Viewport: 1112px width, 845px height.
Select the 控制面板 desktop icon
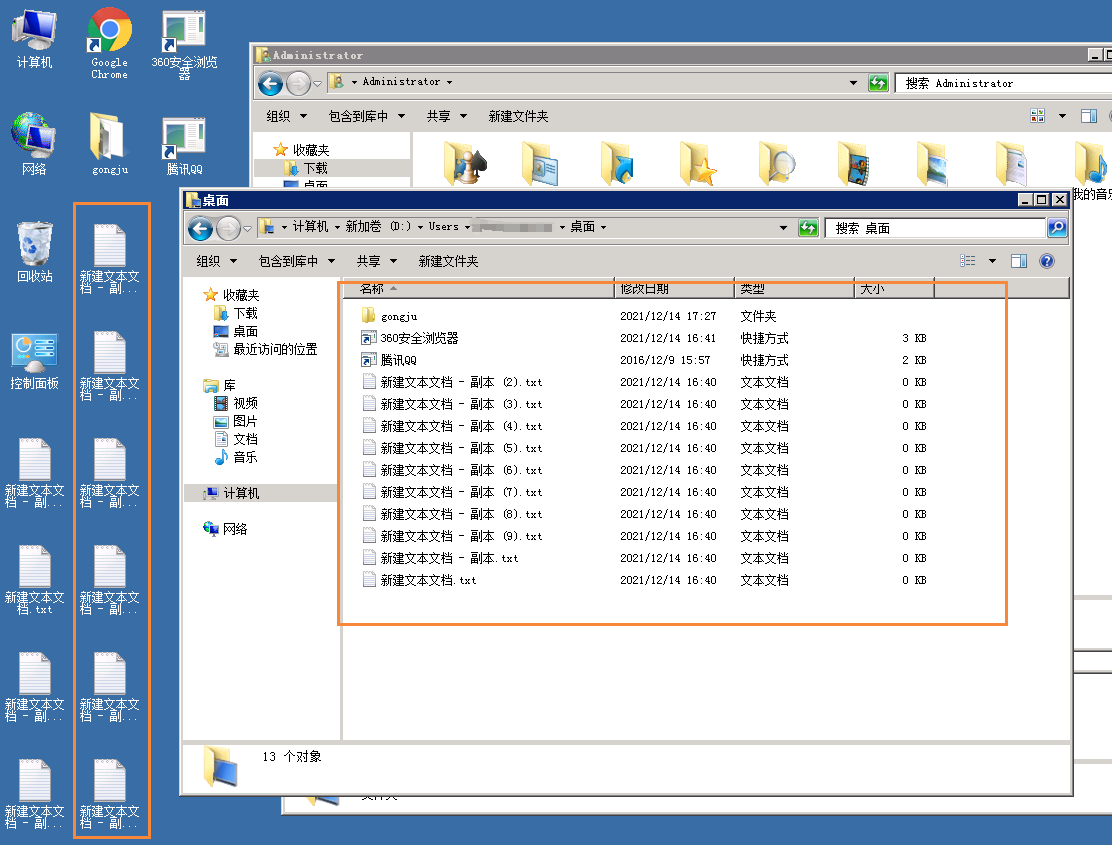click(x=34, y=353)
